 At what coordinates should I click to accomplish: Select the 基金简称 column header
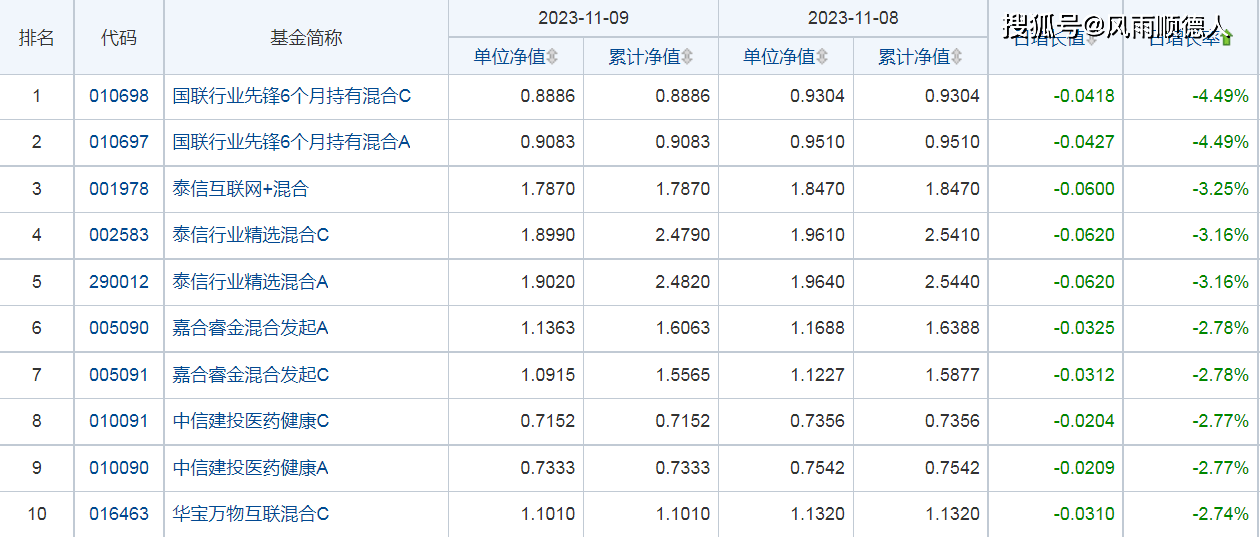click(306, 38)
